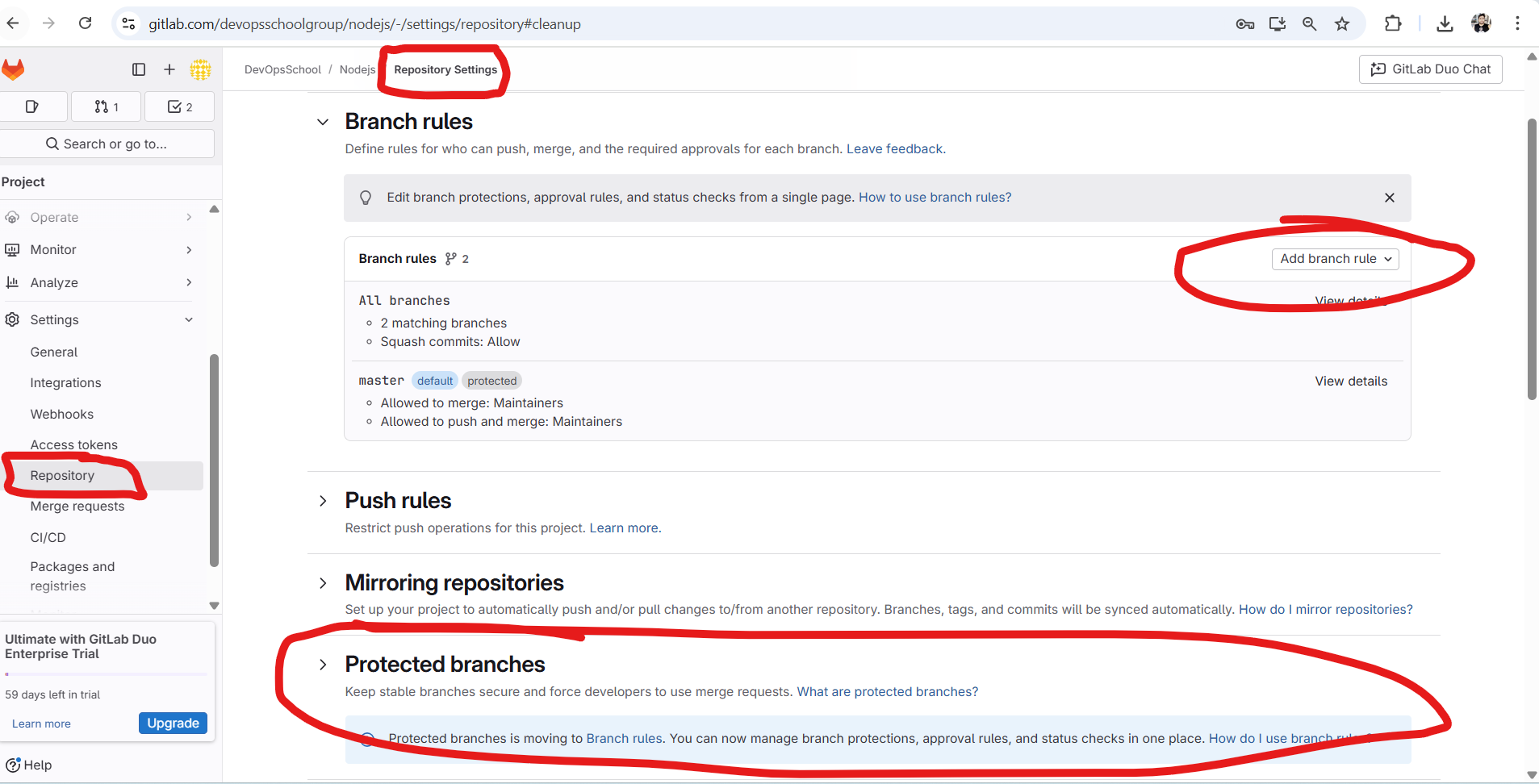The height and width of the screenshot is (784, 1539).
Task: Click the plus create-new icon
Action: (169, 69)
